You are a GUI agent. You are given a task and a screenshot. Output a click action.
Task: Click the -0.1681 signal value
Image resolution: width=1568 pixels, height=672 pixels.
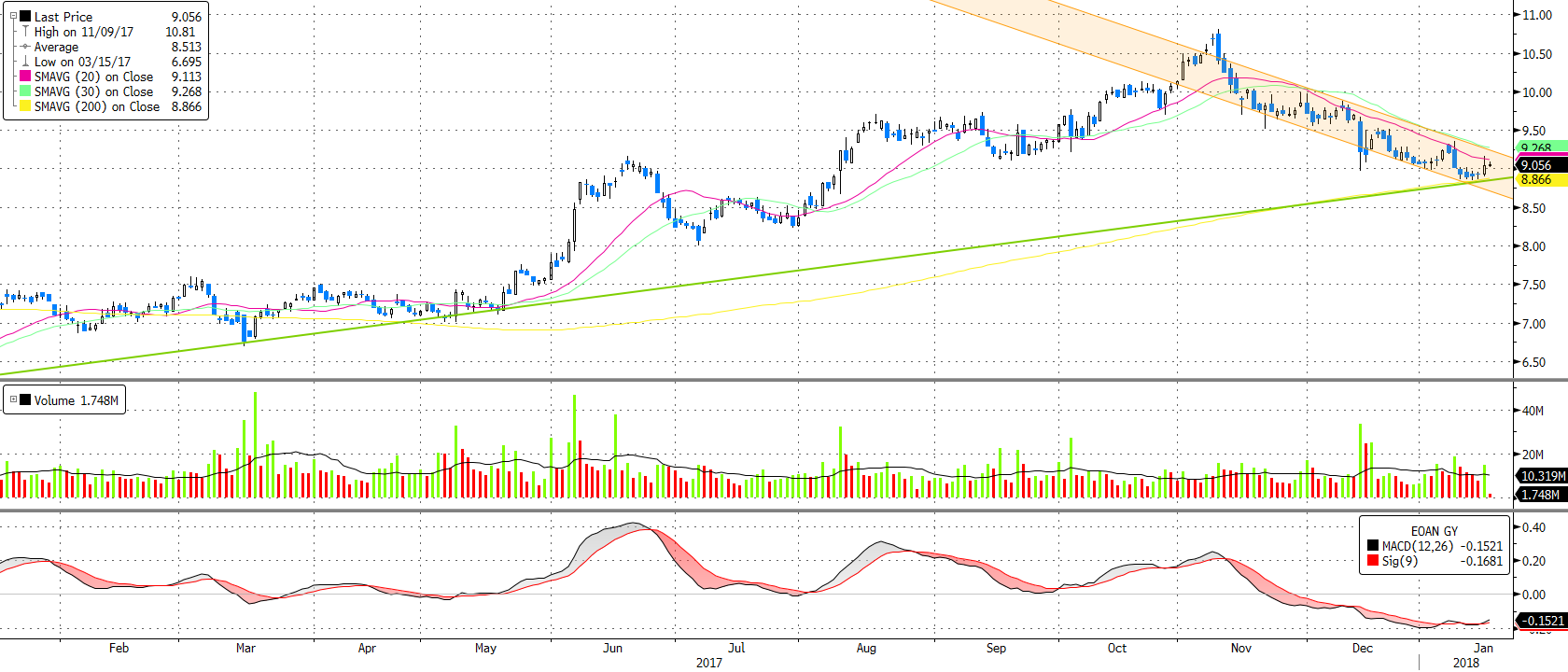[x=1481, y=561]
